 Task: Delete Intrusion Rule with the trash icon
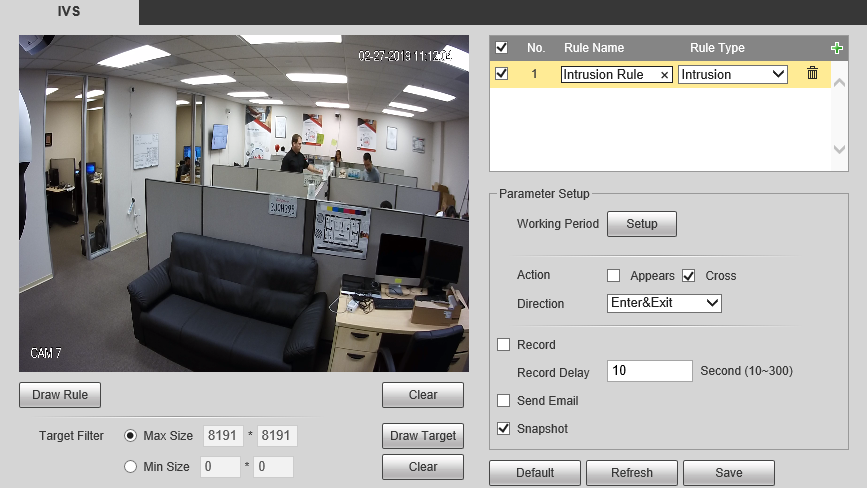pos(812,73)
